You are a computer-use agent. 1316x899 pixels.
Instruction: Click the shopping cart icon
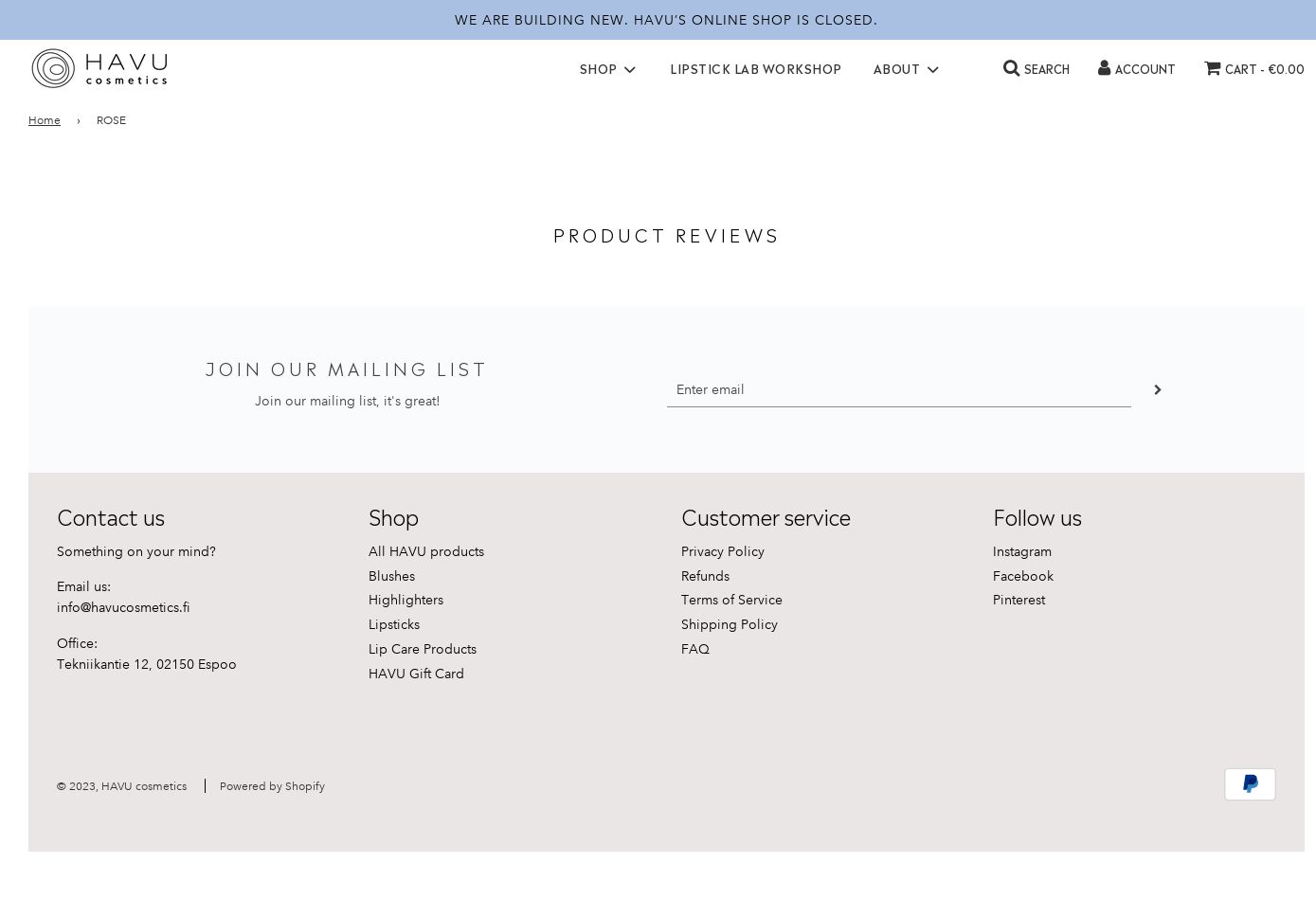tap(1212, 67)
